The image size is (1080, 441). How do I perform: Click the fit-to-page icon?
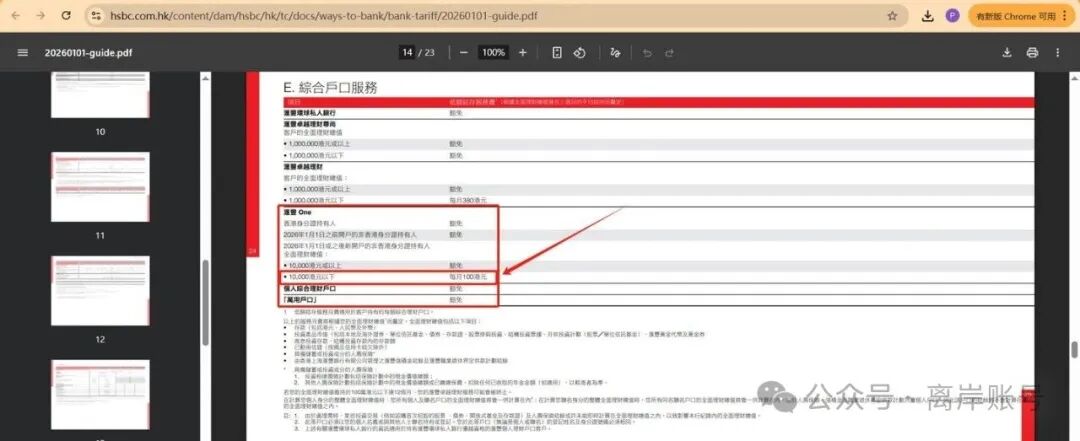coord(557,52)
